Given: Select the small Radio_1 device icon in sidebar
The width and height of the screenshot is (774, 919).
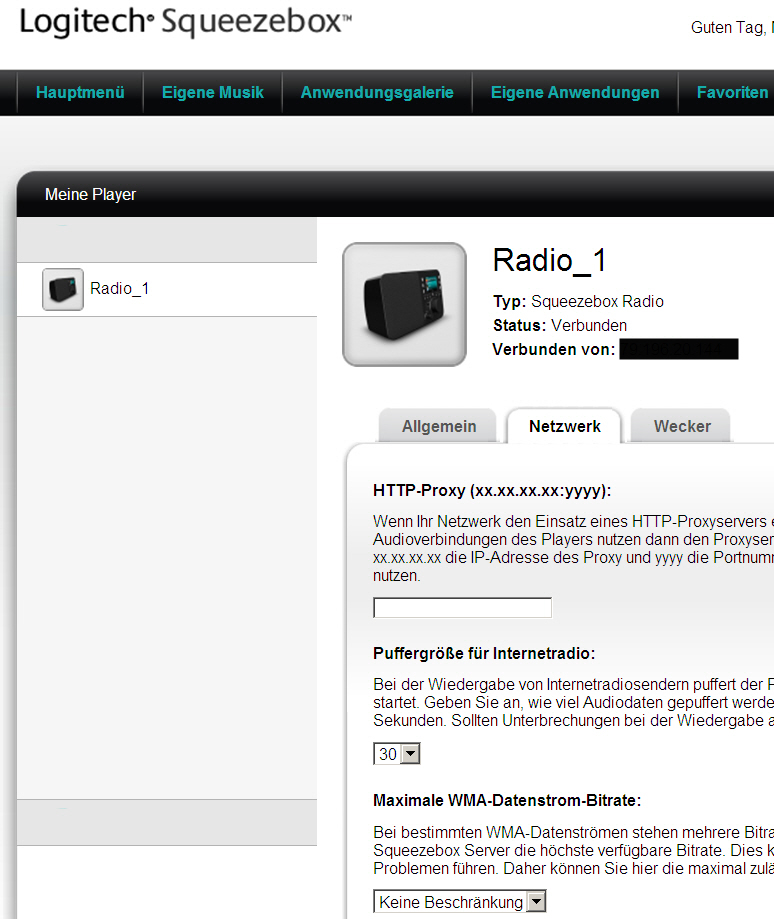Looking at the screenshot, I should pos(63,289).
